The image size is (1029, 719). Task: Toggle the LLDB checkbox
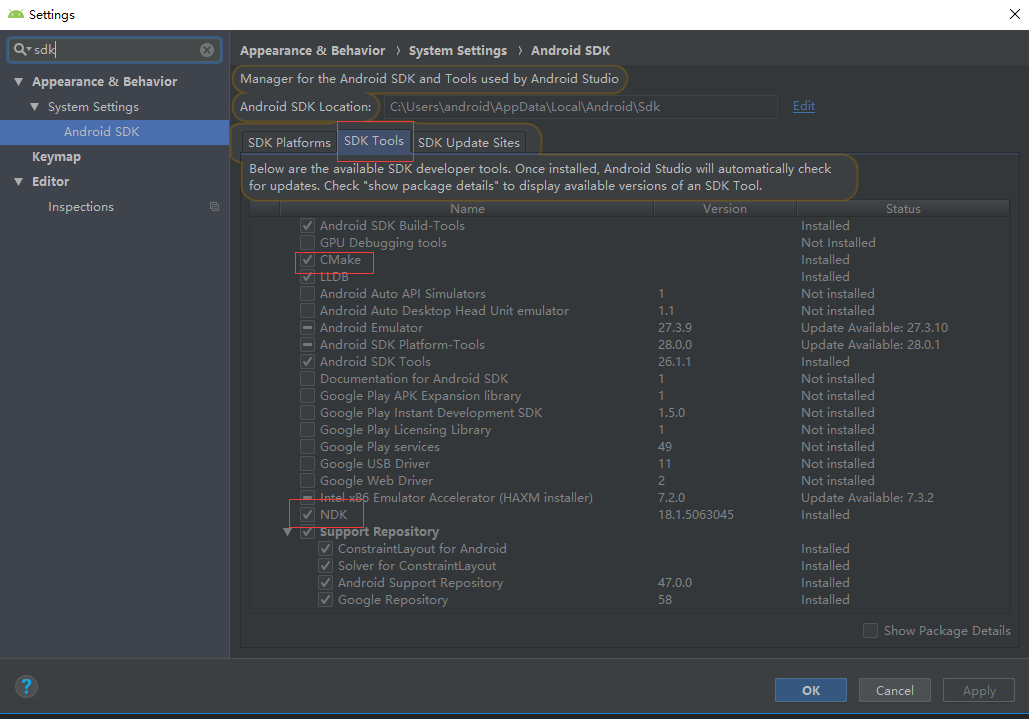[307, 277]
